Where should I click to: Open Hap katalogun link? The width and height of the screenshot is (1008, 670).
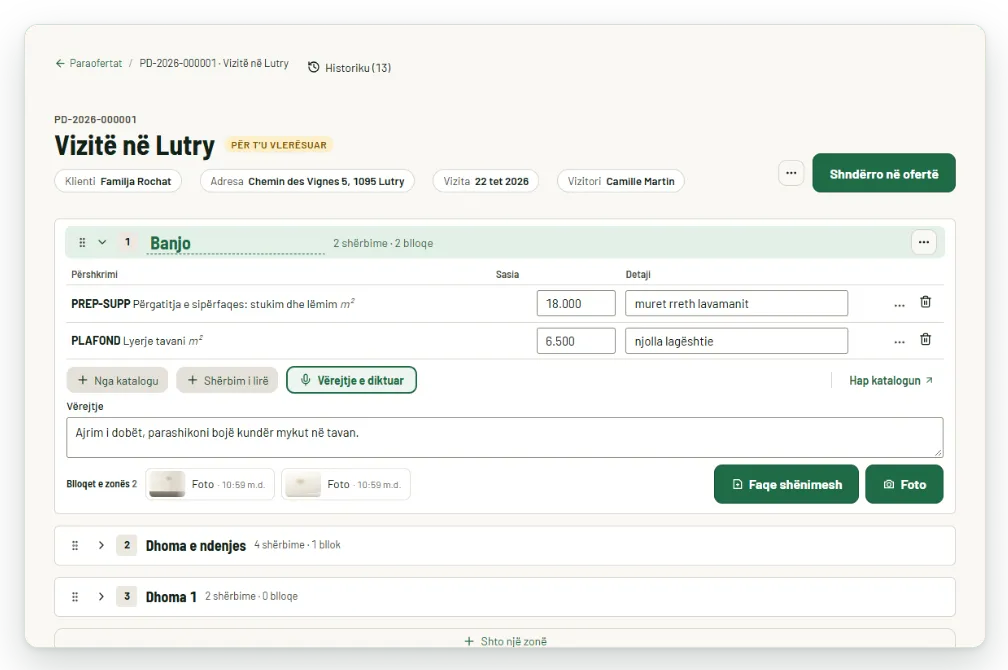point(891,381)
